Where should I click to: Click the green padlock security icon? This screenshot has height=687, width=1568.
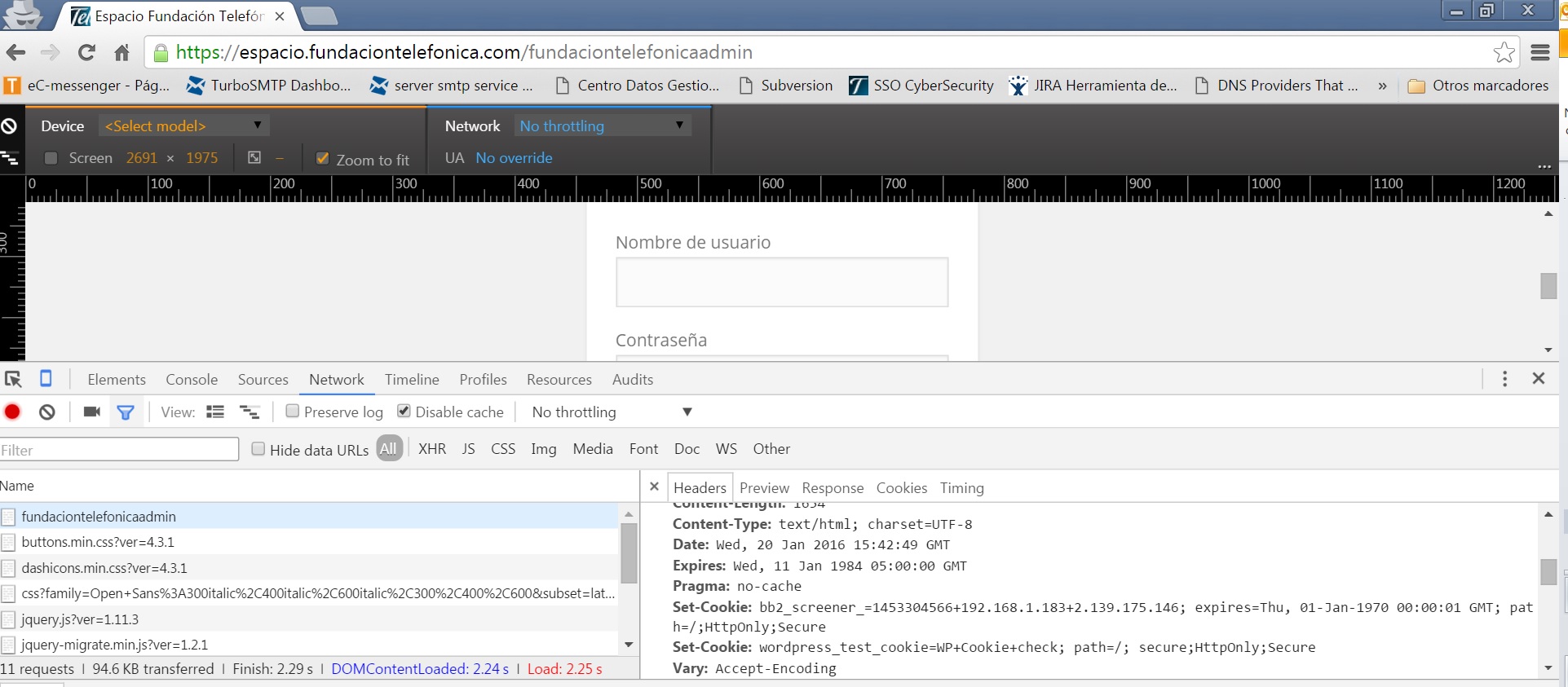click(161, 53)
